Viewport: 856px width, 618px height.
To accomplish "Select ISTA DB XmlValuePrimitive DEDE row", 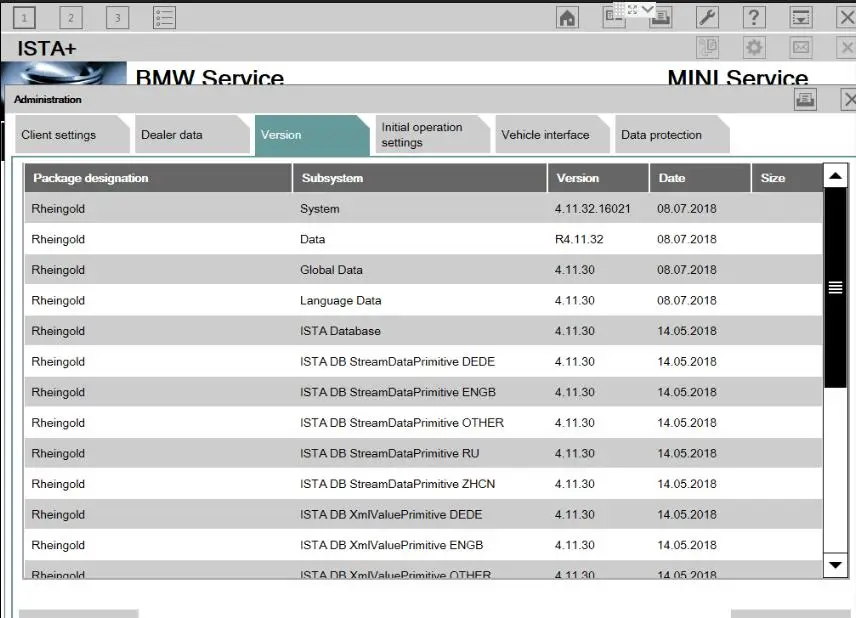I will point(423,514).
